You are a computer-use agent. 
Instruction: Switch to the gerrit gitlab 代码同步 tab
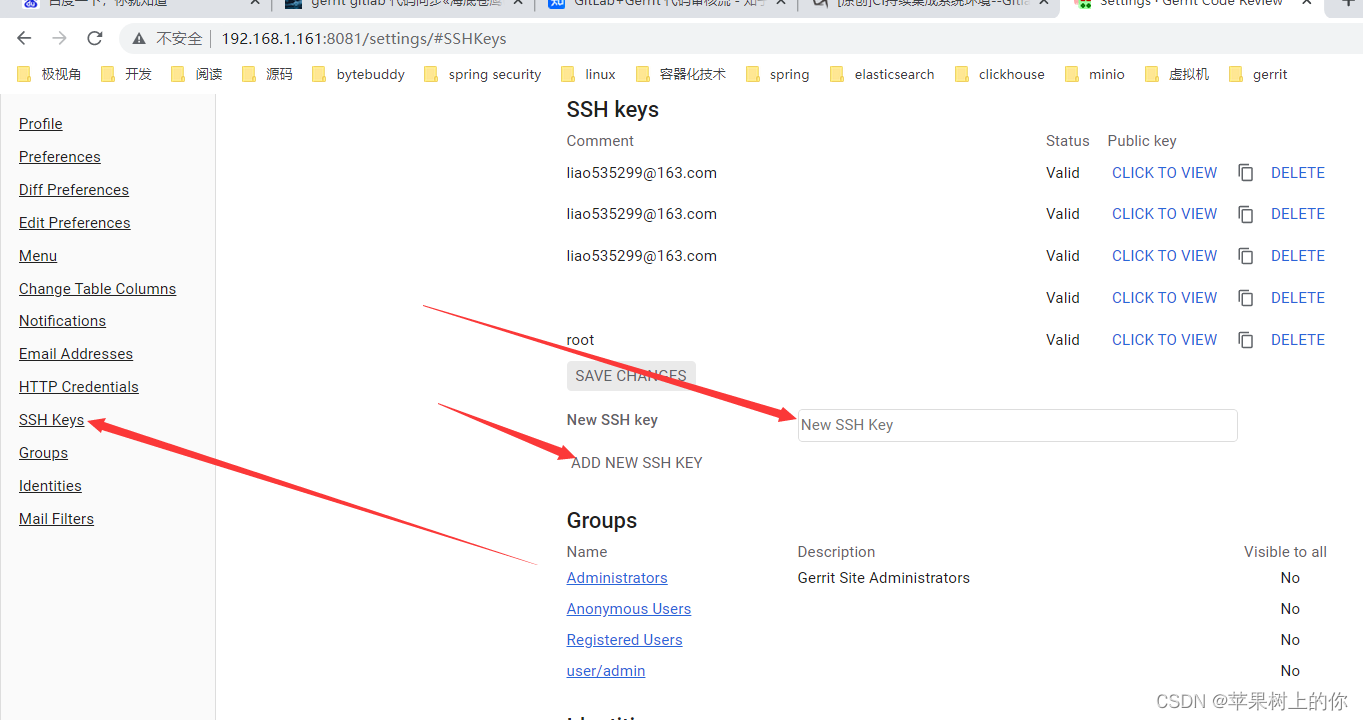[405, 4]
